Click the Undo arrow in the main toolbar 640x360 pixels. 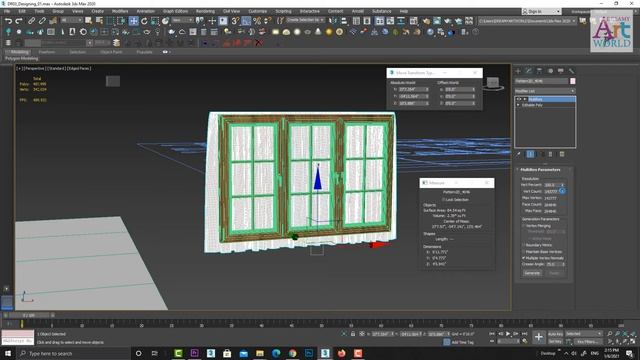click(8, 21)
